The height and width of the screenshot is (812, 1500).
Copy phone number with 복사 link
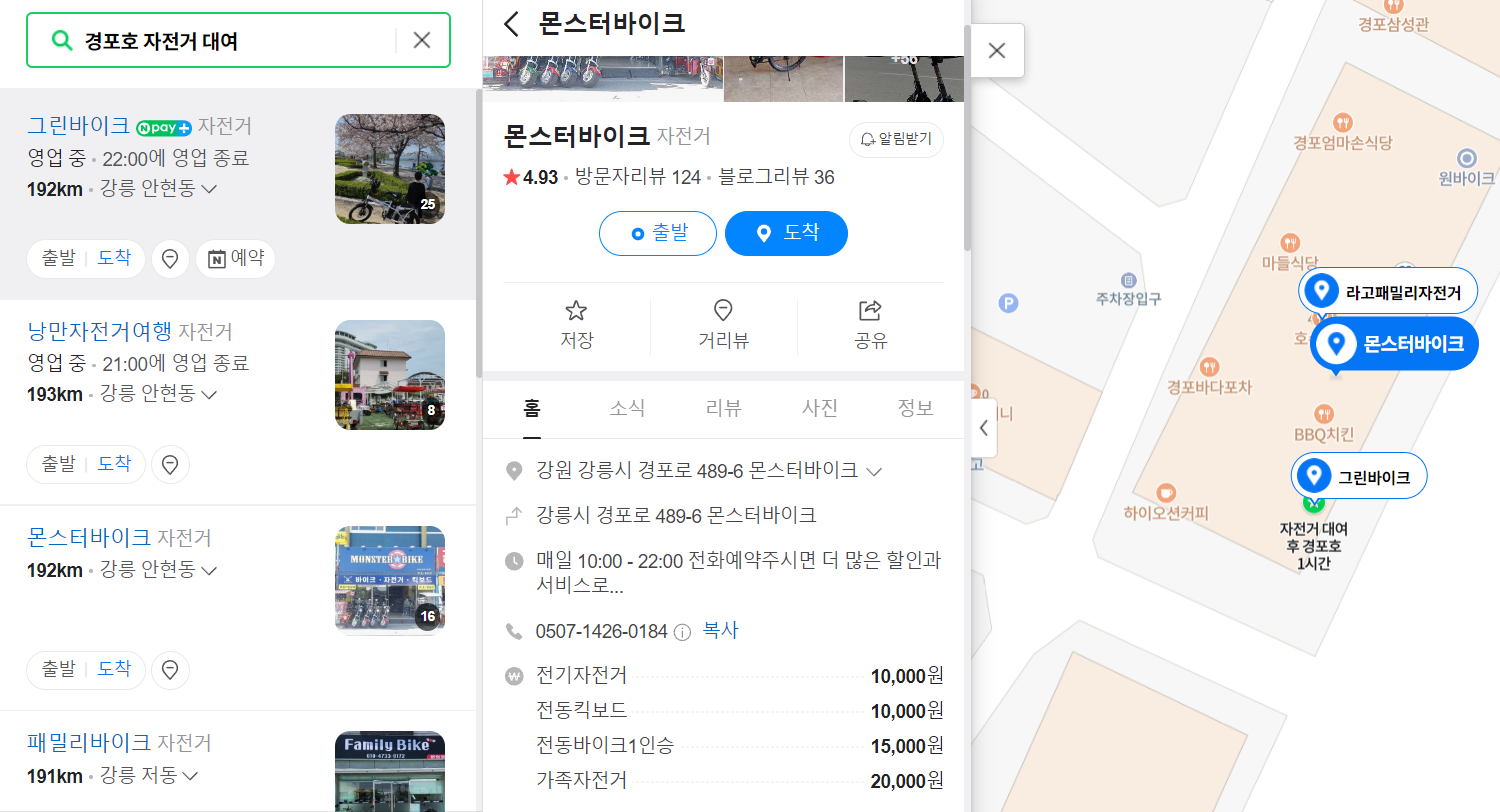click(721, 631)
